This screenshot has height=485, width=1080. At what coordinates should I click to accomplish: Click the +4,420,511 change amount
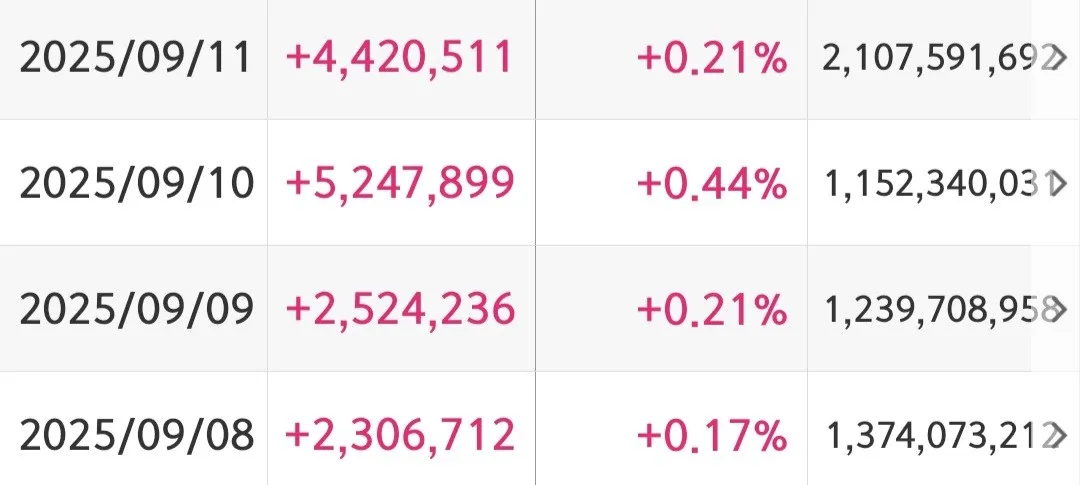(399, 59)
